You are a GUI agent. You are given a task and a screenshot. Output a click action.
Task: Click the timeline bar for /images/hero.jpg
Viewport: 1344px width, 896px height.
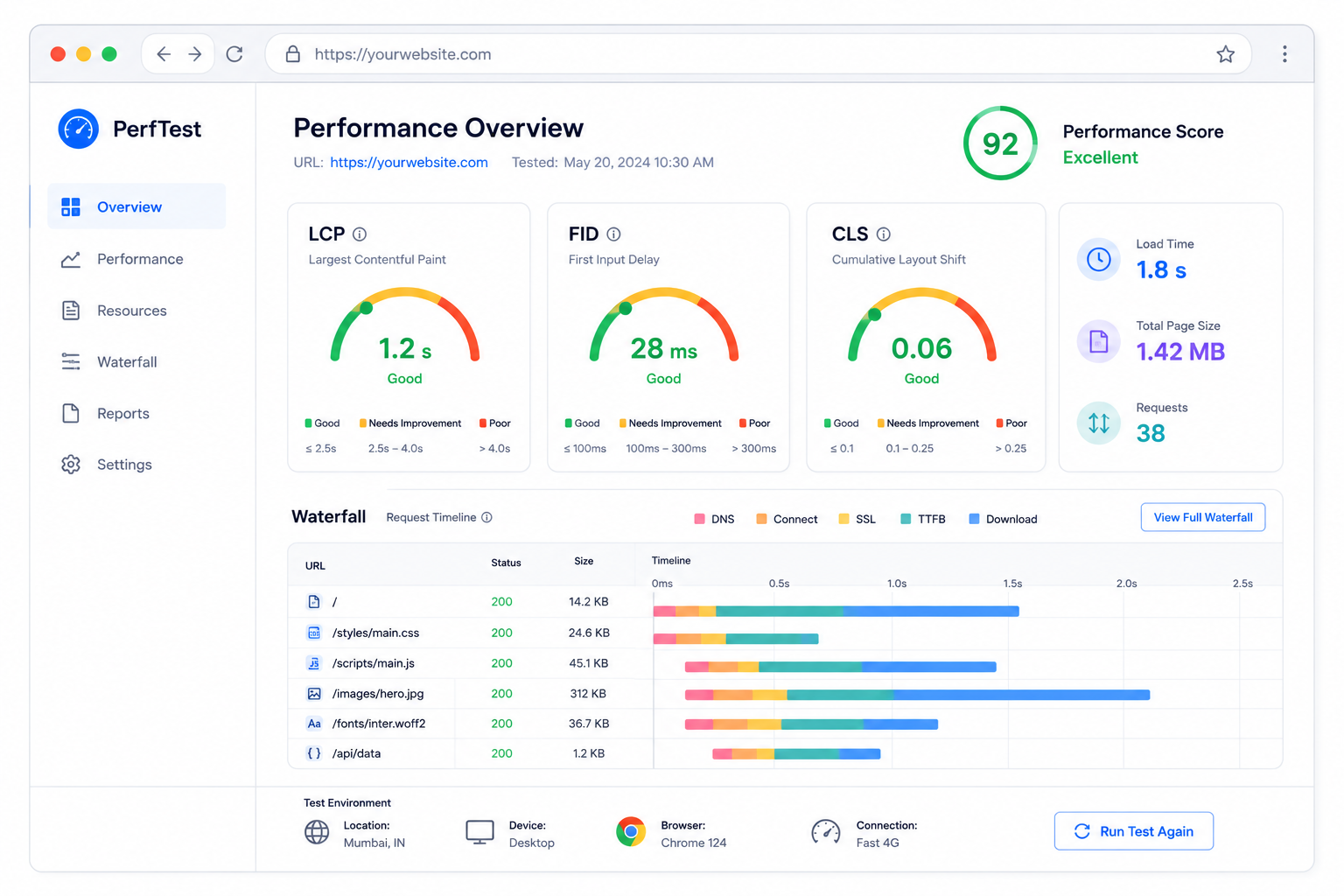(x=917, y=695)
